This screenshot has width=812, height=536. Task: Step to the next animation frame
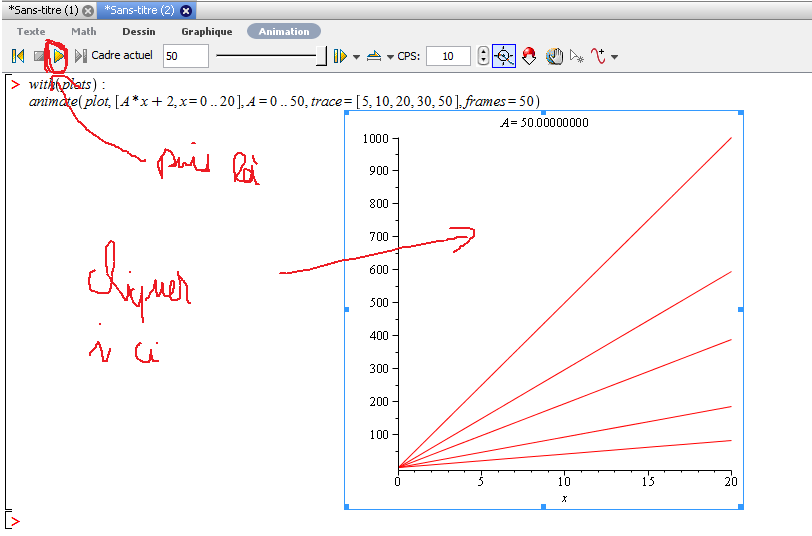(79, 56)
